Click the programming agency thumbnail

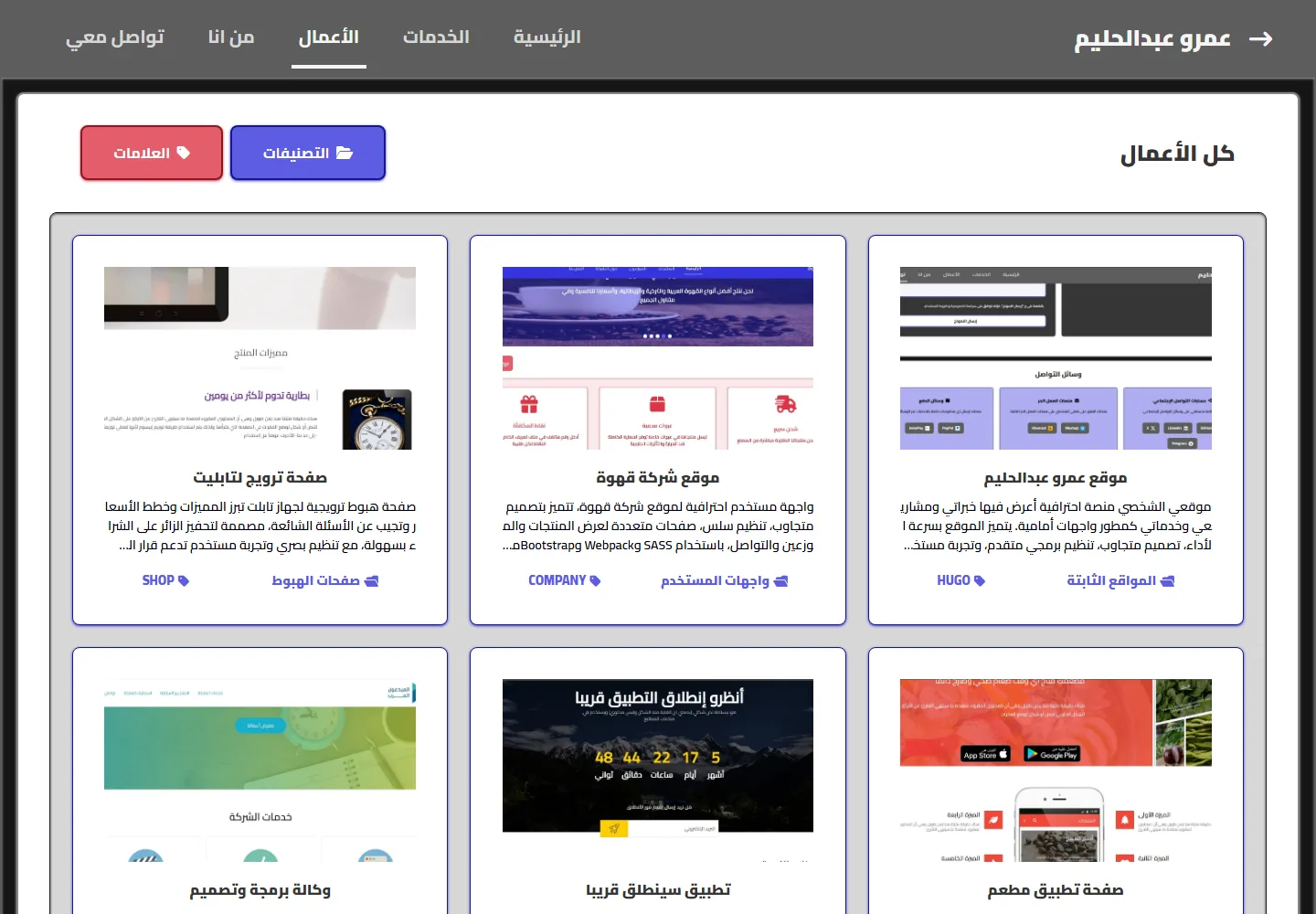tap(260, 771)
